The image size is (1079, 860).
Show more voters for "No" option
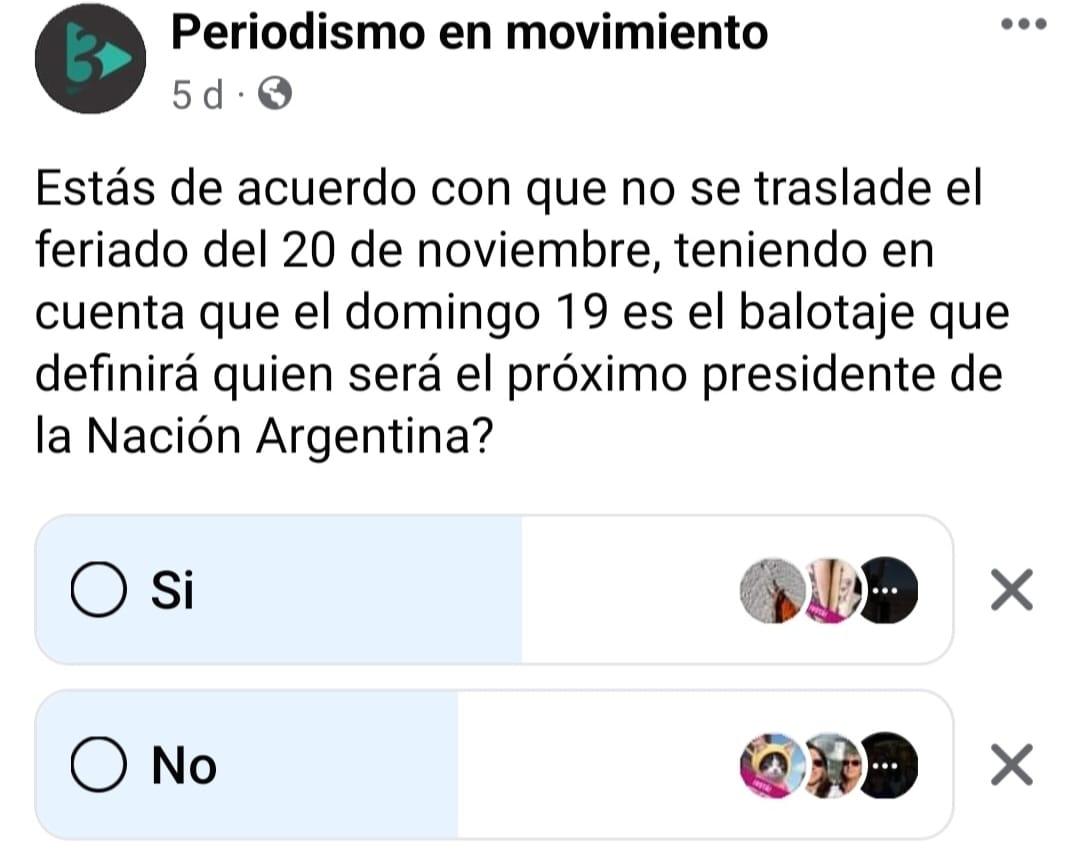(884, 767)
